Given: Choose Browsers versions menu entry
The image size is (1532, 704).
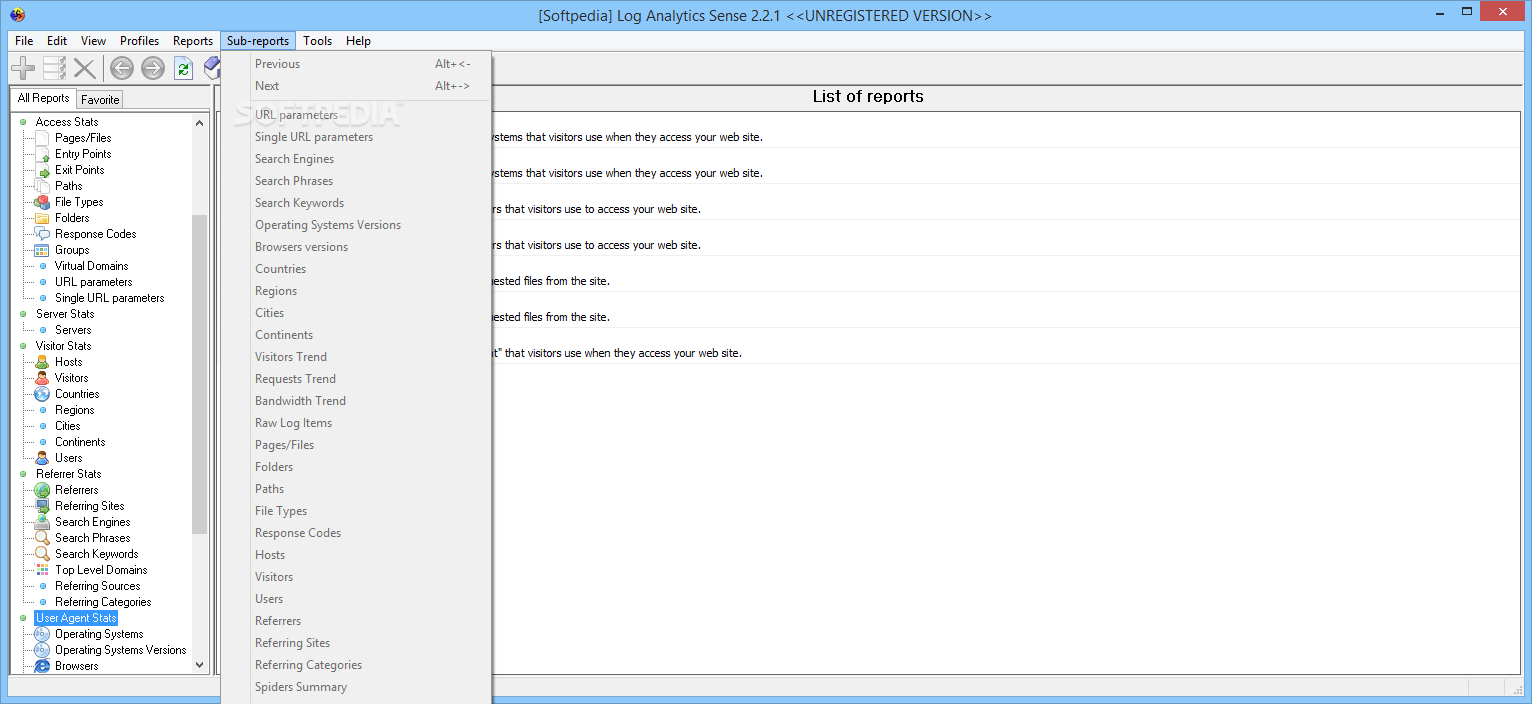Looking at the screenshot, I should coord(301,247).
